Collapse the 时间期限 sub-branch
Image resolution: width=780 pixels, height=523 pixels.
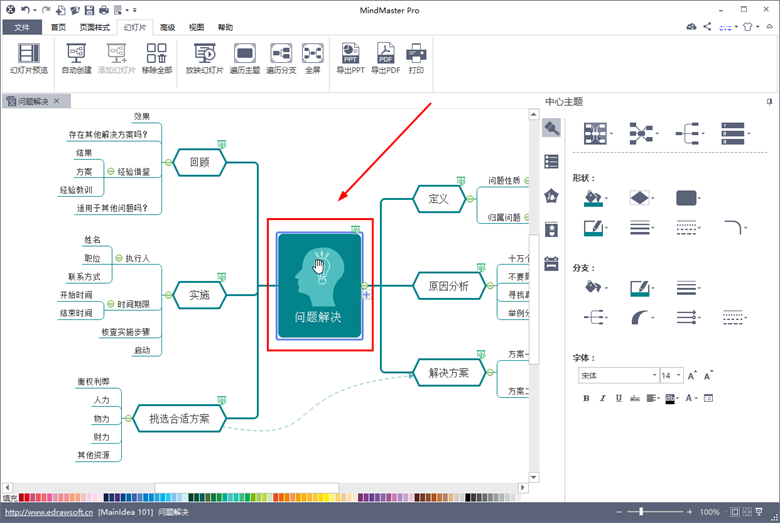tap(110, 304)
